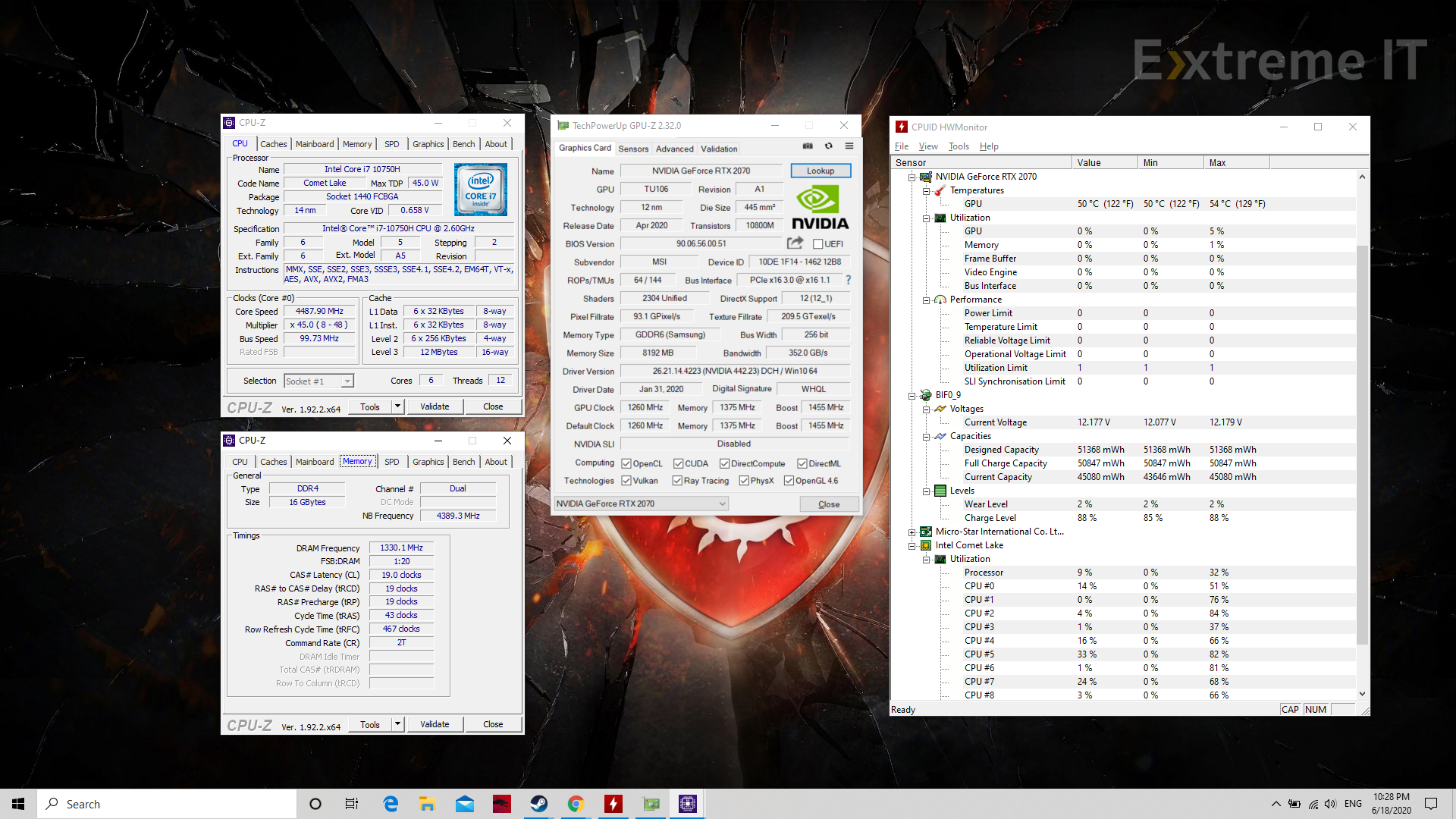Open the GPU selection dropdown in GPU-Z

[x=642, y=504]
